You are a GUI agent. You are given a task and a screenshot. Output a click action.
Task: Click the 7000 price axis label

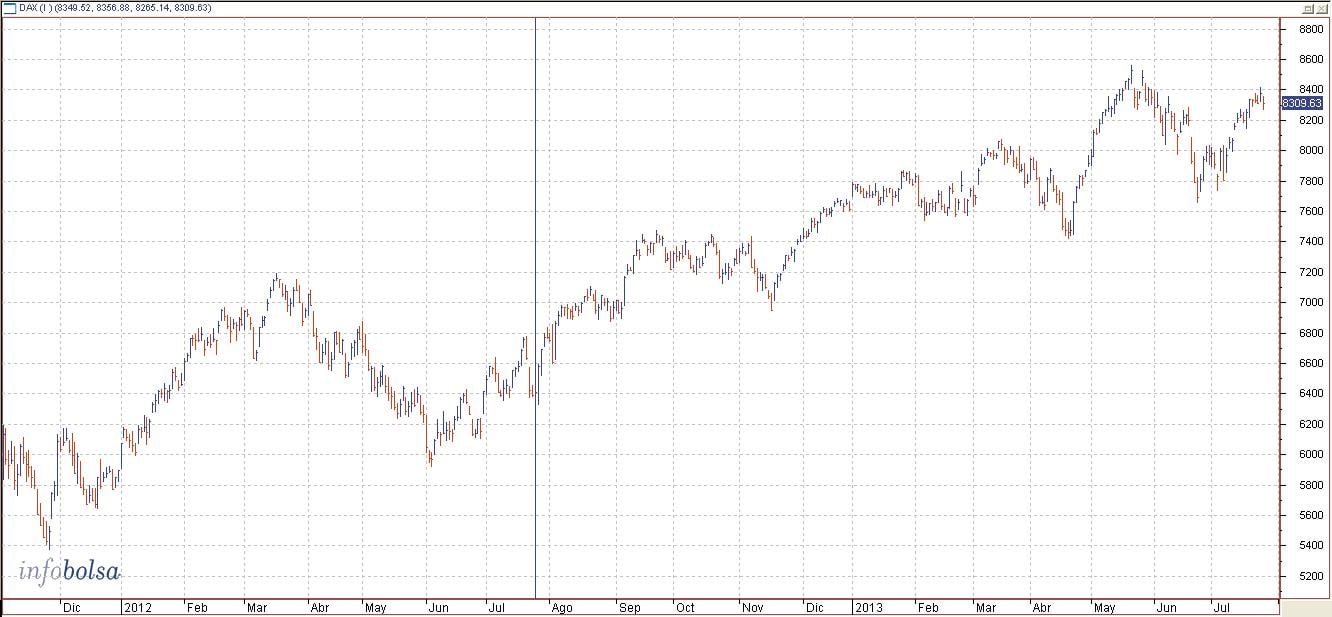pyautogui.click(x=1310, y=302)
